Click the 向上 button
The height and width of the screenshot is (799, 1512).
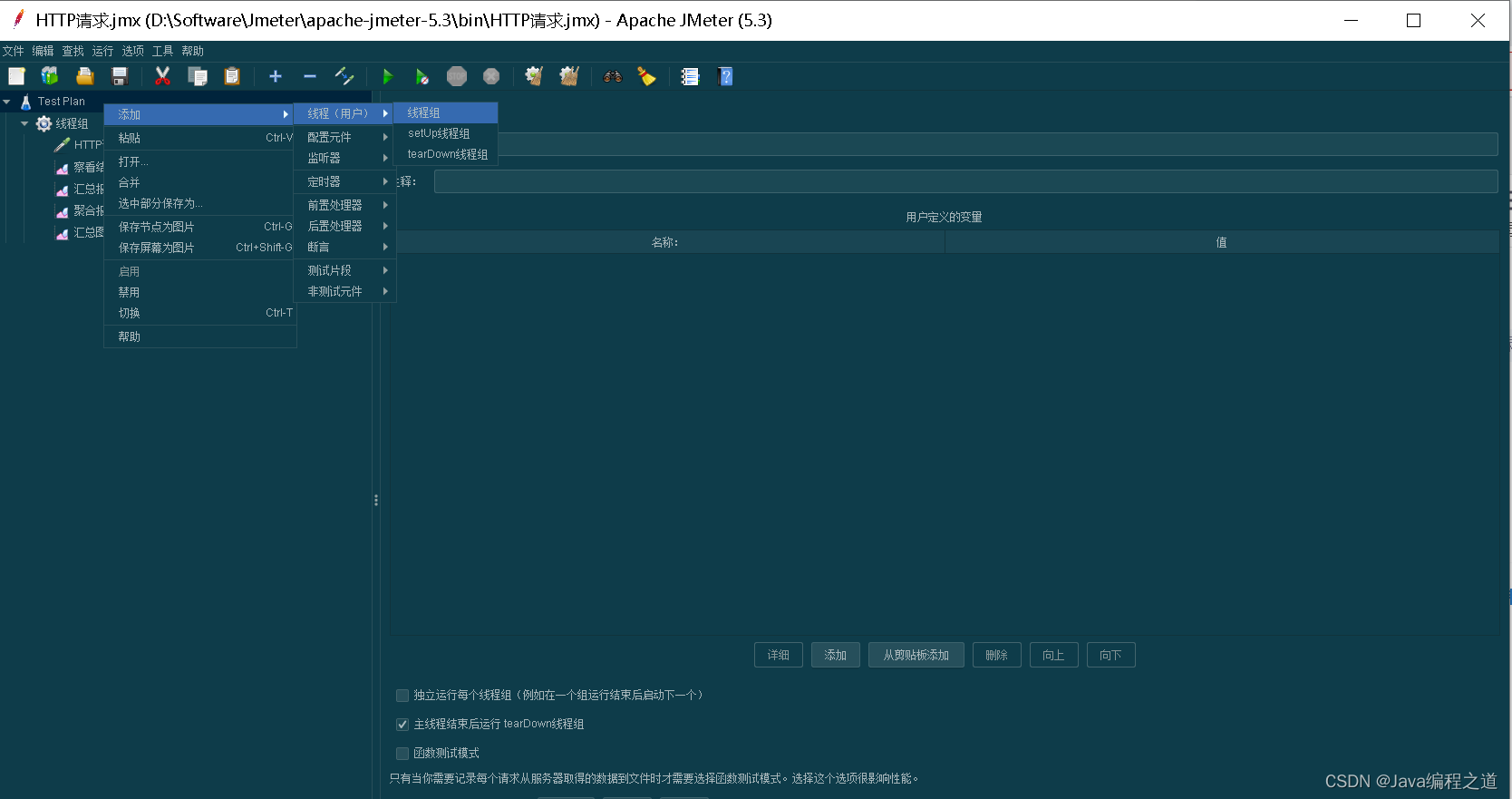(1054, 655)
